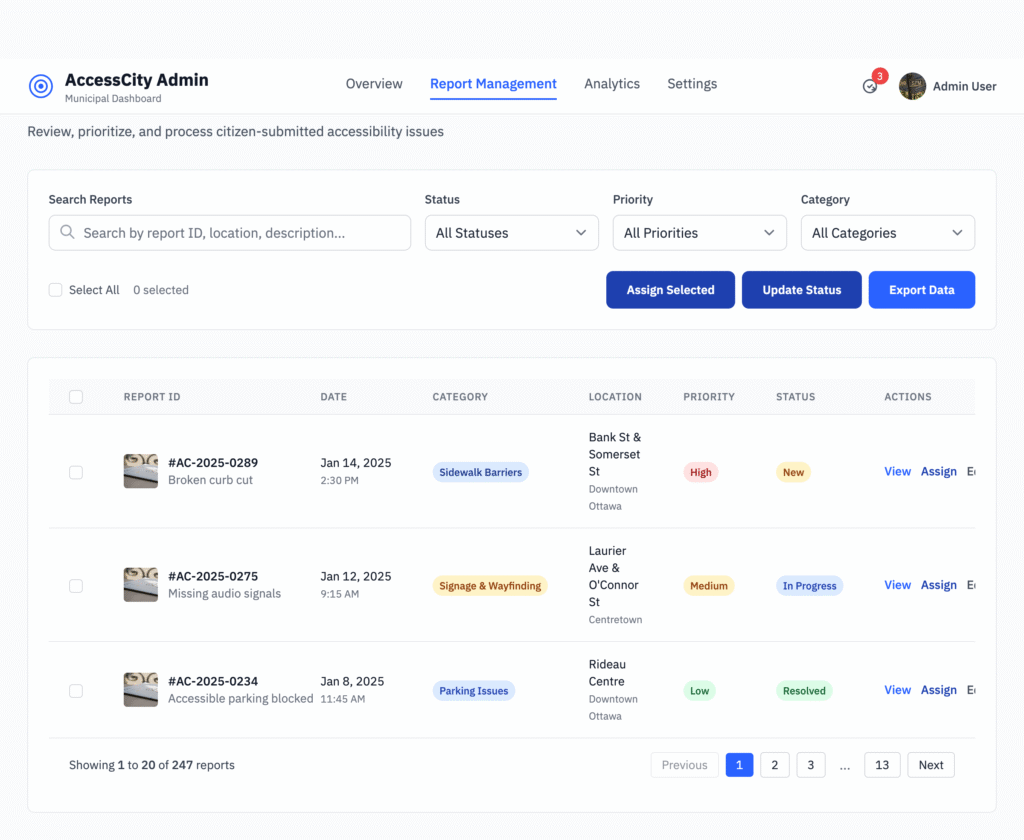Open thumbnail for report #AC-2025-0234

[x=140, y=690]
